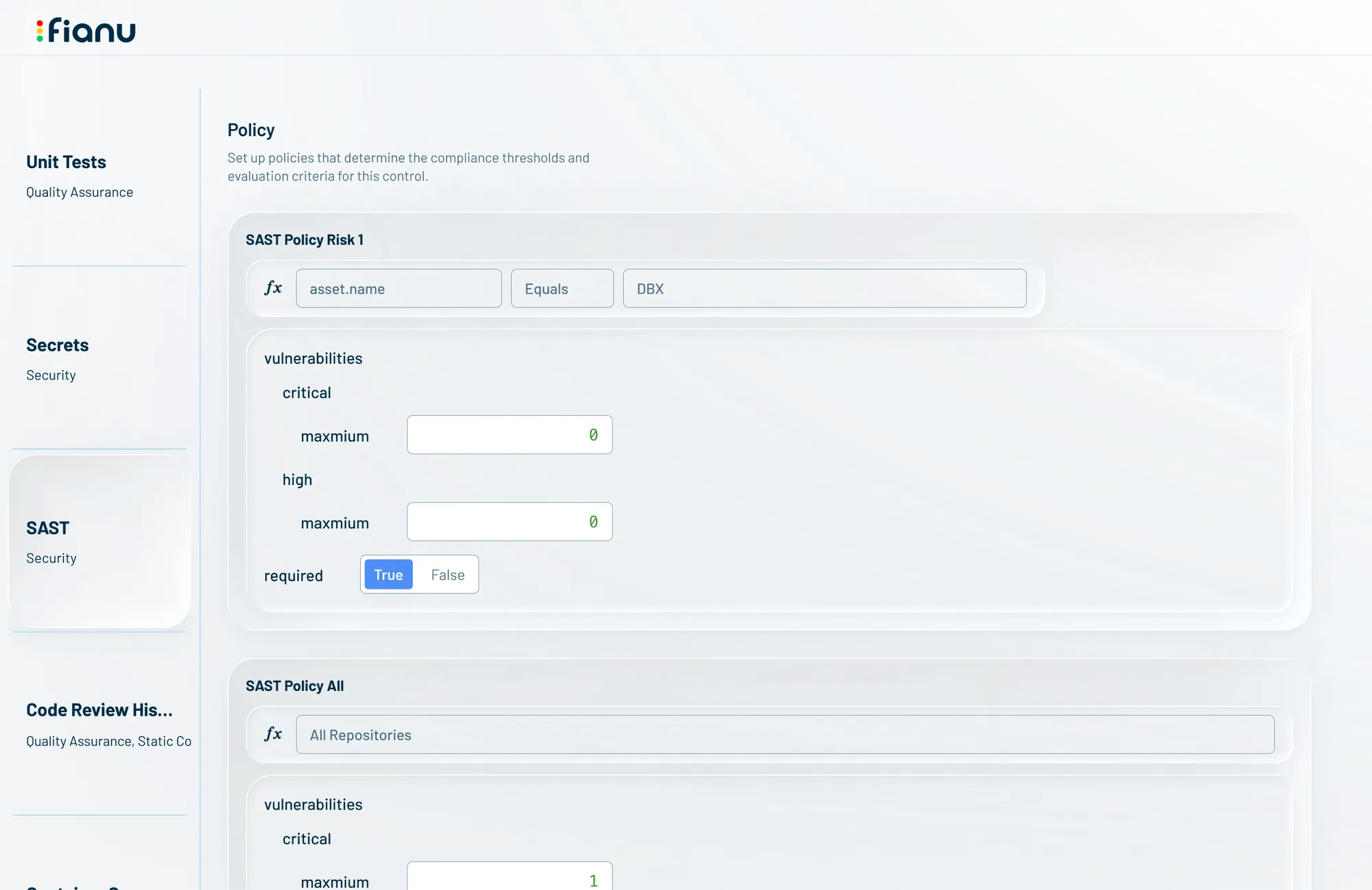
Task: Set required to False
Action: [x=448, y=574]
